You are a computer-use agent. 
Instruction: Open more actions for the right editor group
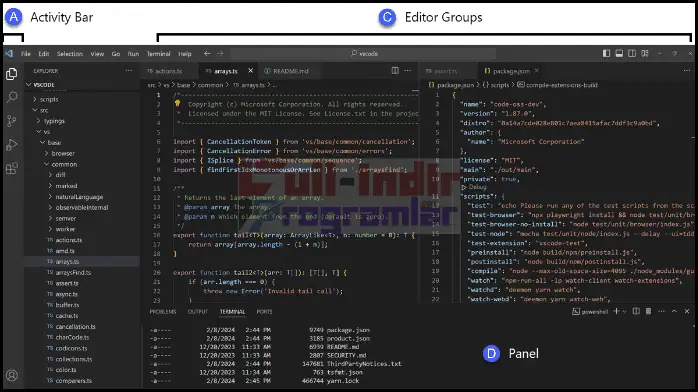(687, 71)
